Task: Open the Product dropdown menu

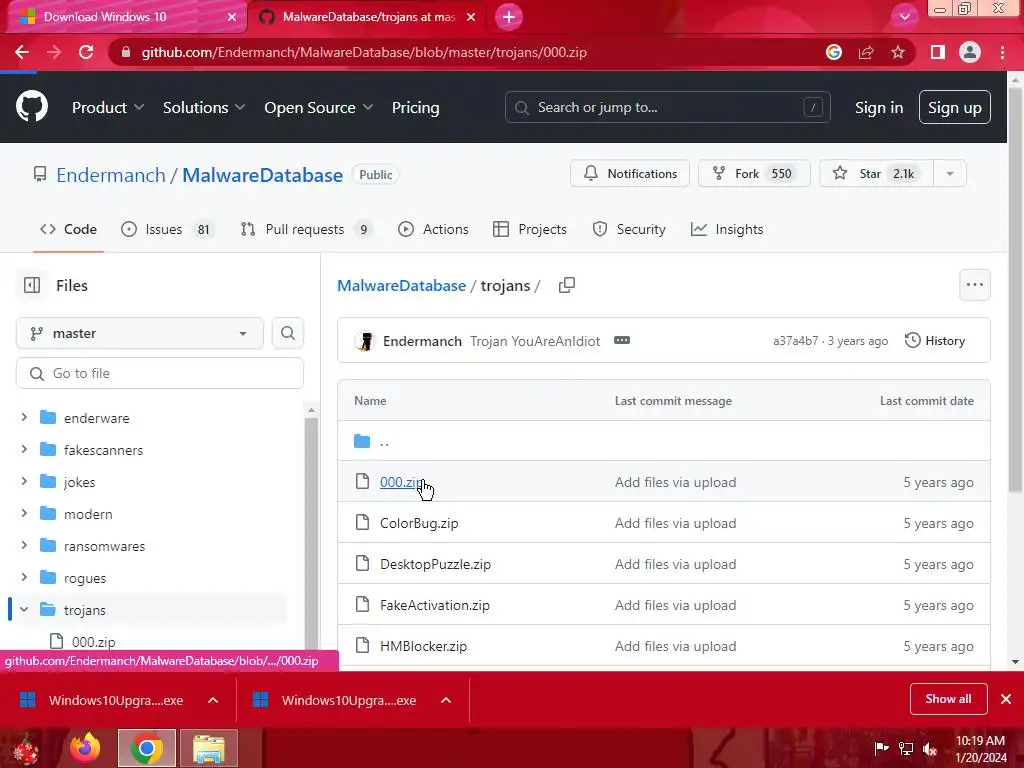Action: [x=108, y=107]
